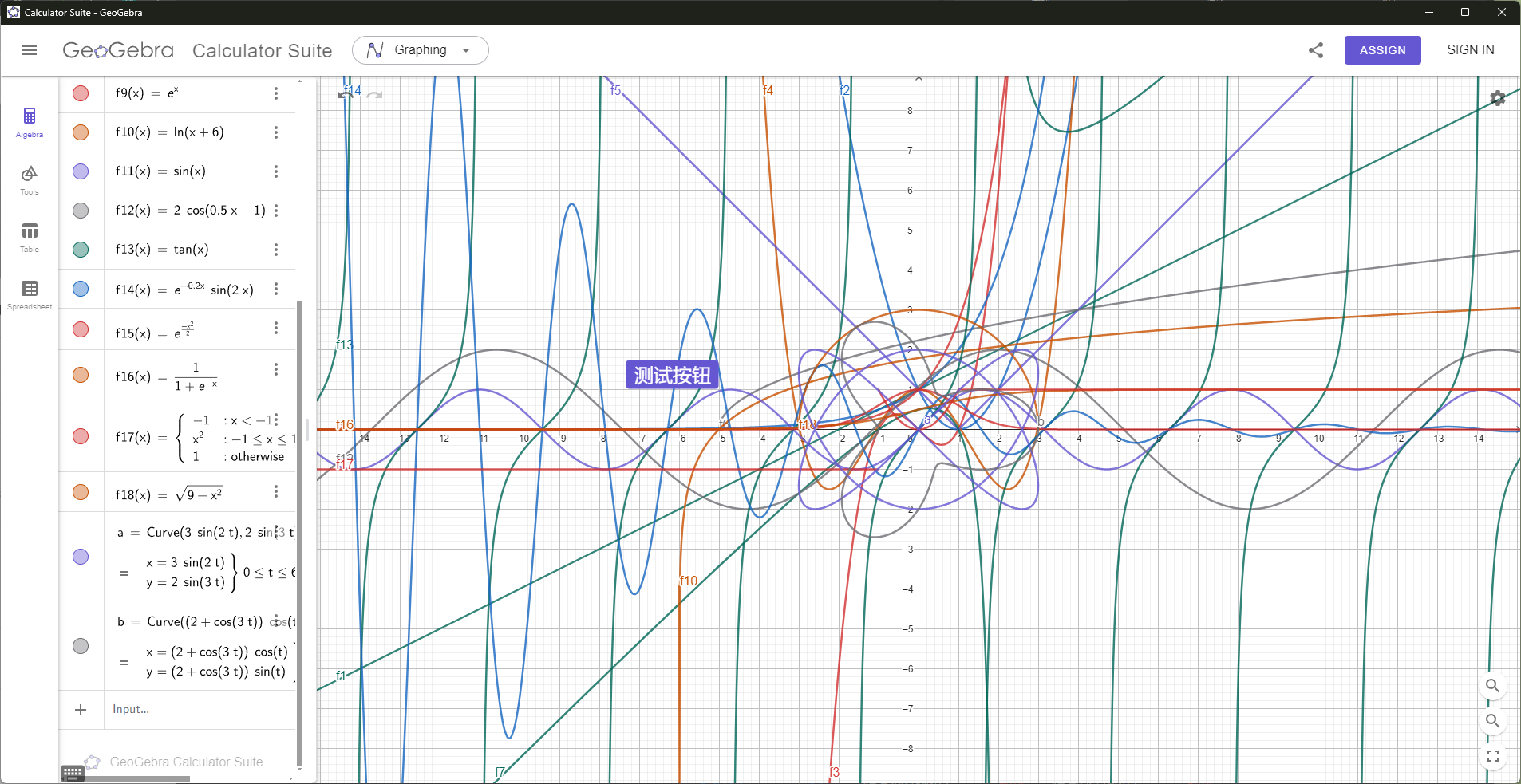1521x784 pixels.
Task: Switch to the Table view
Action: click(30, 238)
